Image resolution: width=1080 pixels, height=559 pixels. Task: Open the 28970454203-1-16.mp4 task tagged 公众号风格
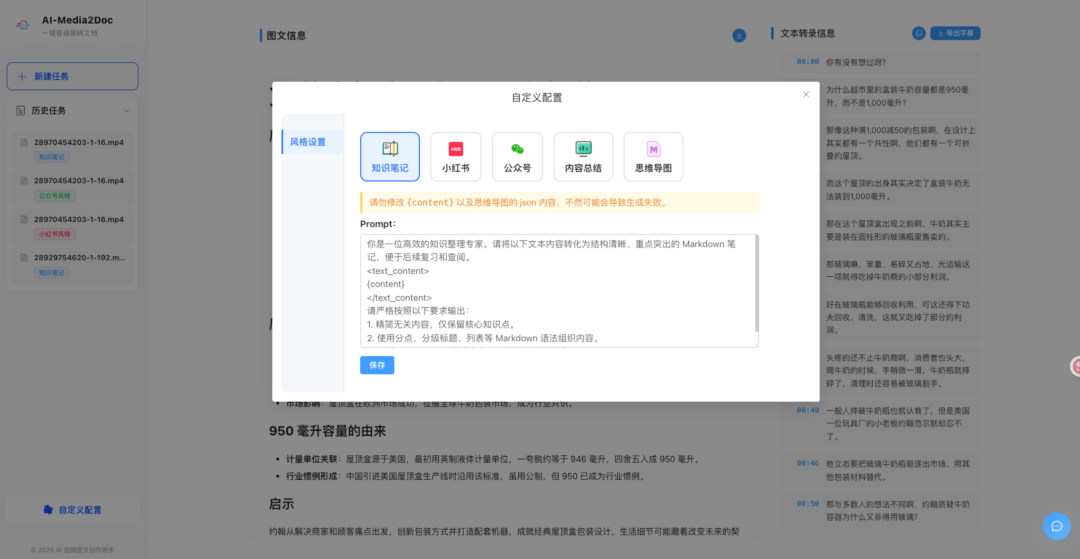click(x=72, y=187)
